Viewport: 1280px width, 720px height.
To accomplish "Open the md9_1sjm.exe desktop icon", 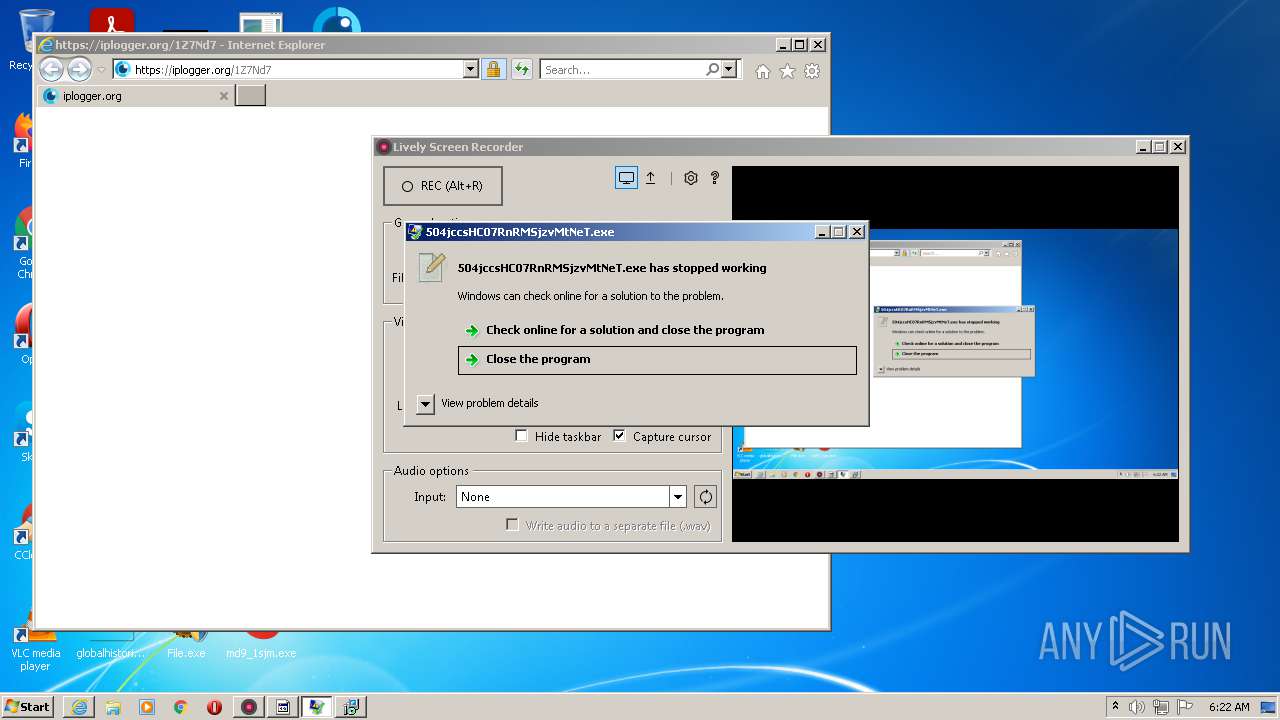I will coord(261,643).
